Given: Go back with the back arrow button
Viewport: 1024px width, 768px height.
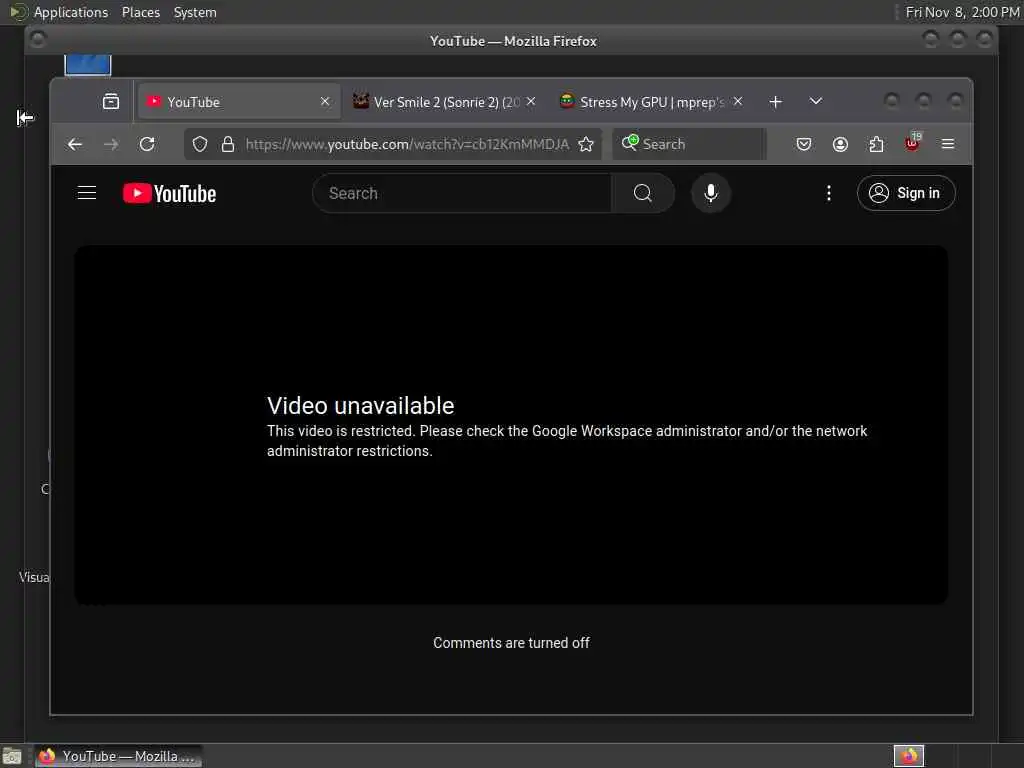Looking at the screenshot, I should point(75,144).
